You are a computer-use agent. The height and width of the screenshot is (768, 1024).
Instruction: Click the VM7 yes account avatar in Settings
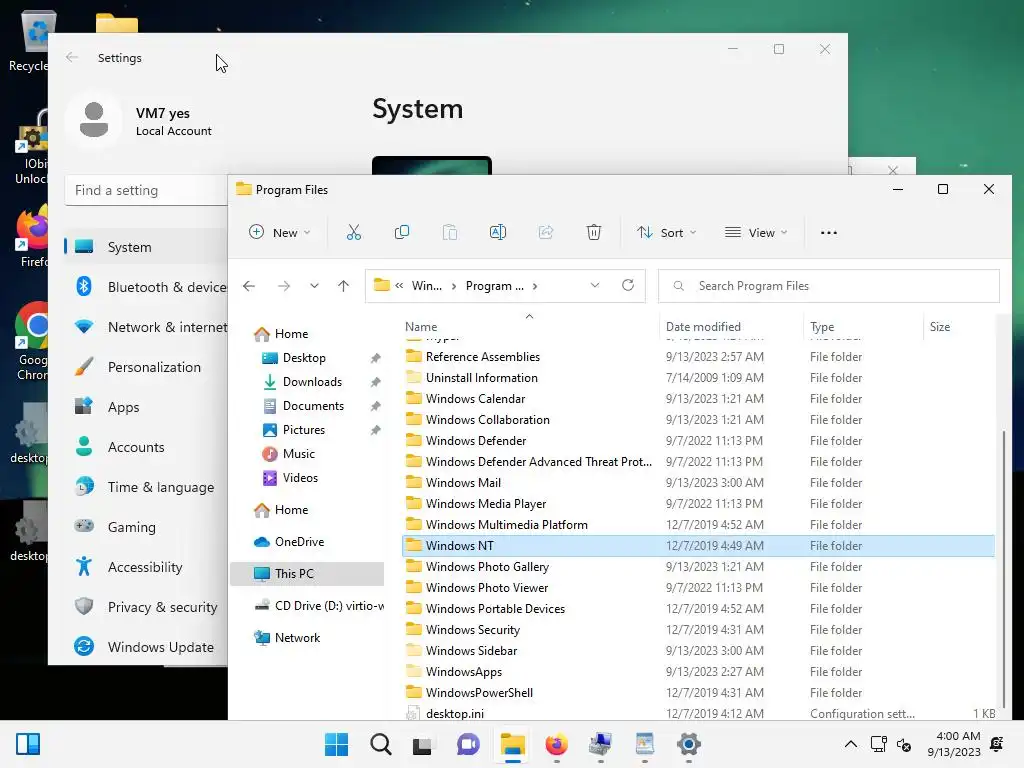coord(93,120)
